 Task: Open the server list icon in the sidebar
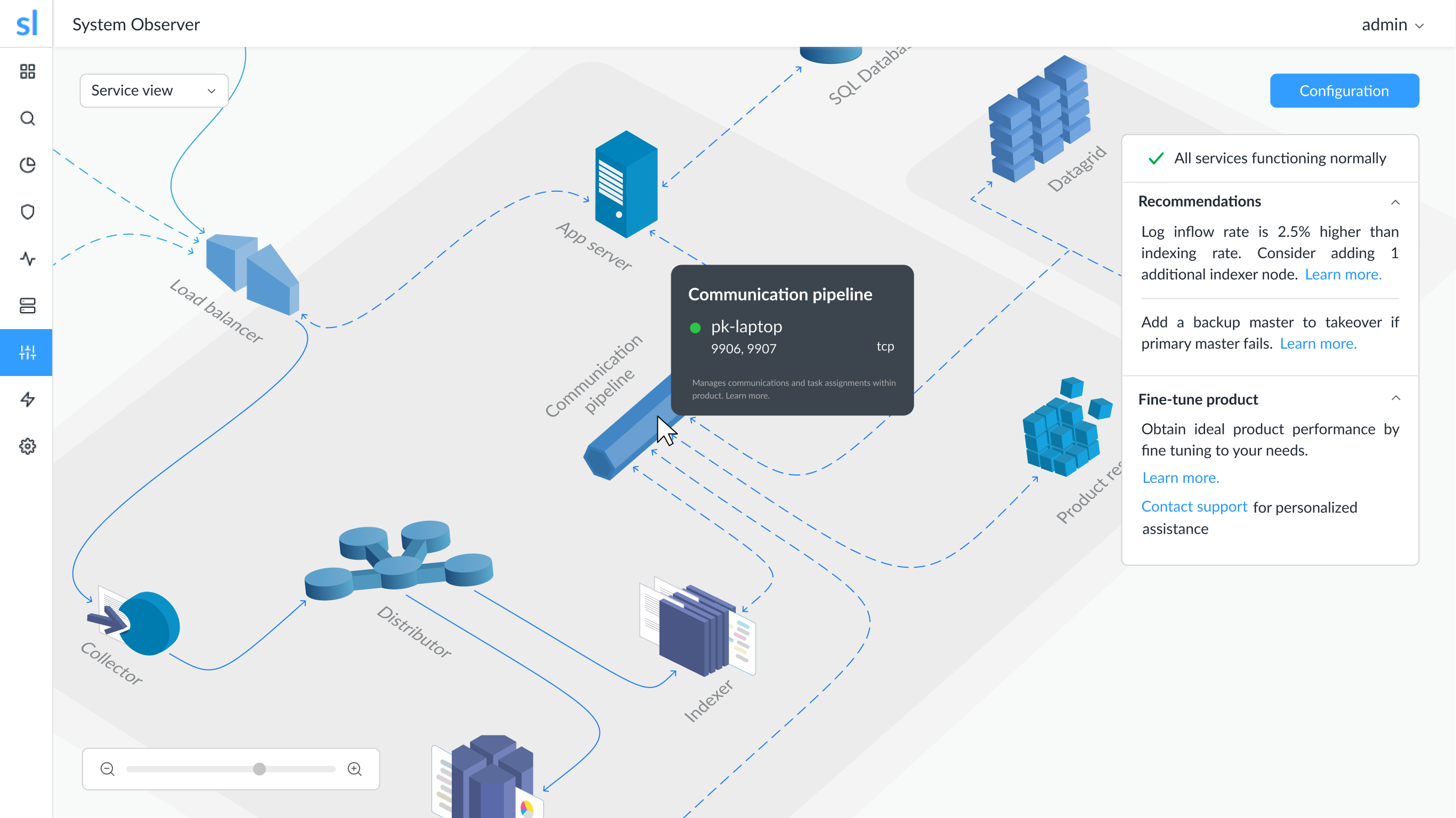point(27,305)
